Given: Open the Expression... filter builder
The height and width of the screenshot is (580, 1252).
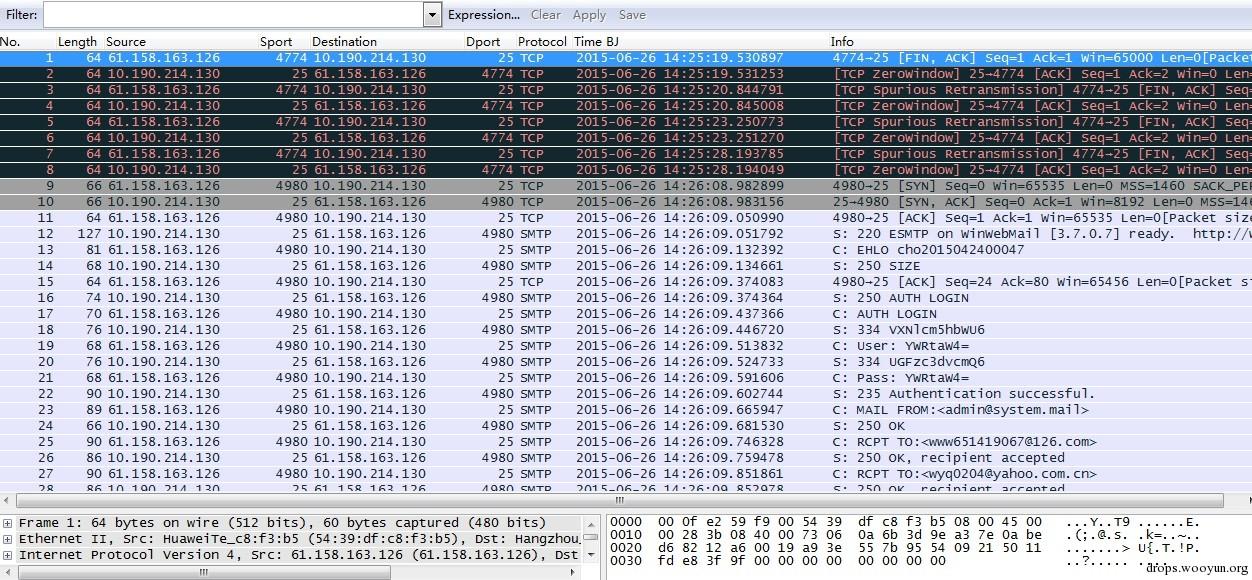Looking at the screenshot, I should [x=484, y=15].
